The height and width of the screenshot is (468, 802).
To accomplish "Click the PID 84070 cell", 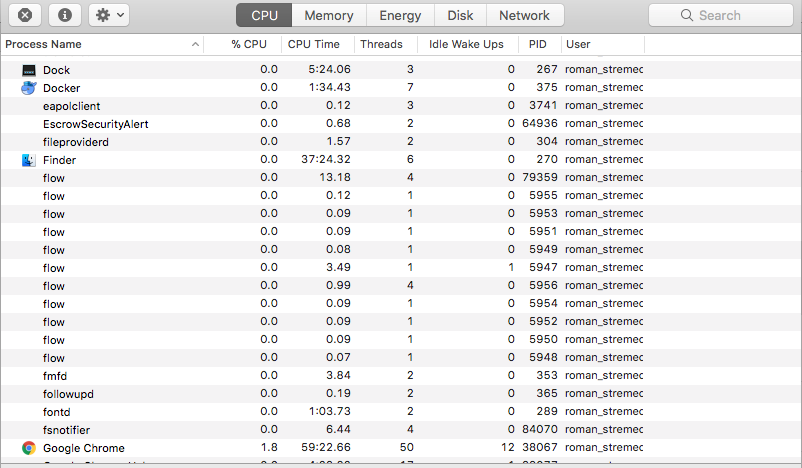I will click(x=540, y=429).
